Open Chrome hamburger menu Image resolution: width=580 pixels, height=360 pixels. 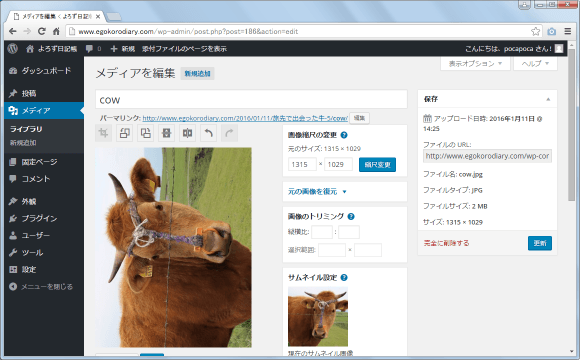click(x=568, y=31)
